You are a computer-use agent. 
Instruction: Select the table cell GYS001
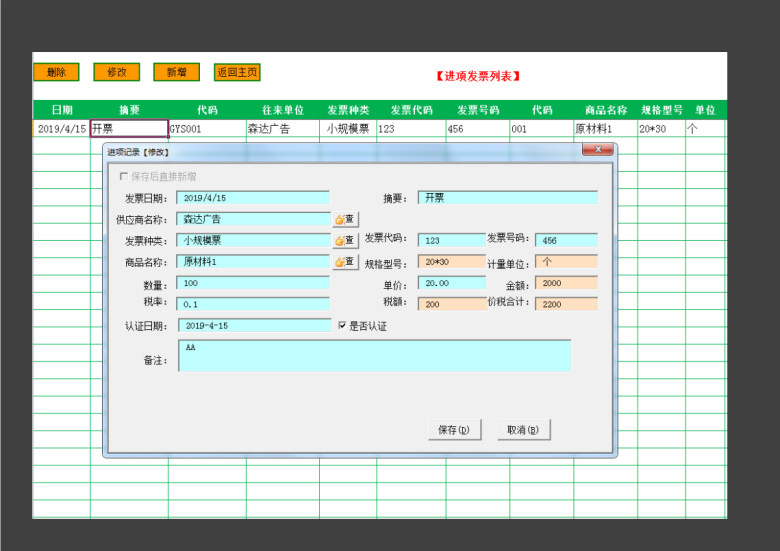point(207,129)
